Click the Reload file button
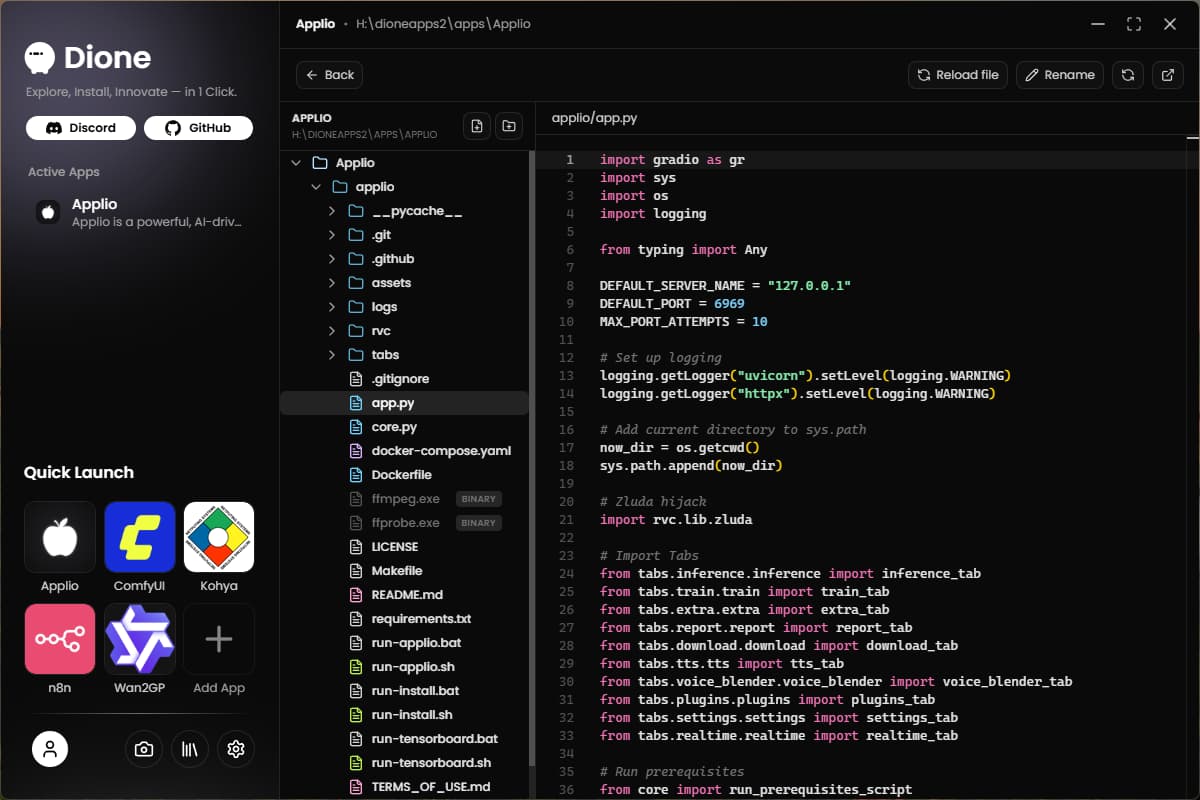 [957, 75]
